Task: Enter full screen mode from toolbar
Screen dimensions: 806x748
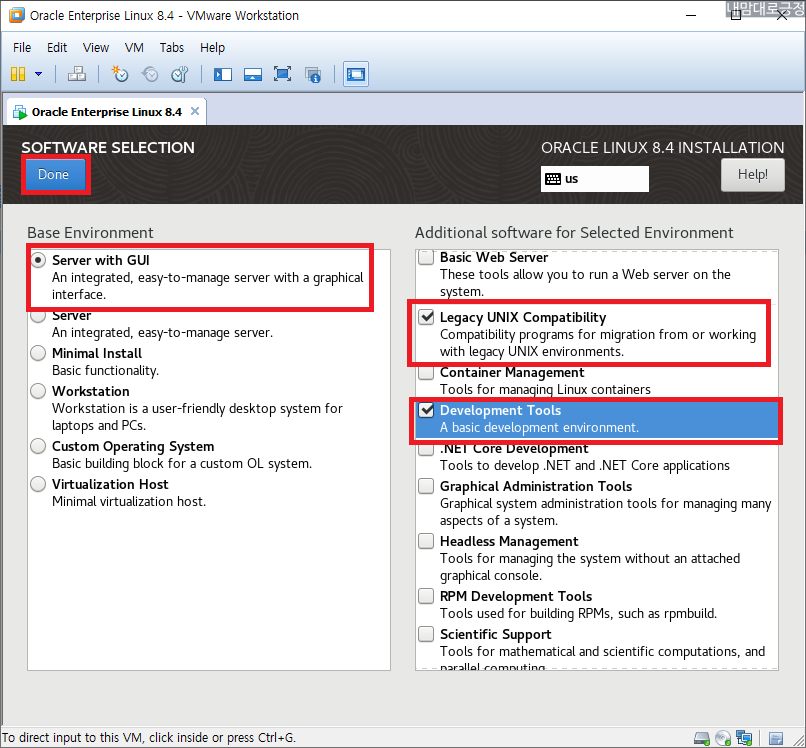Action: click(x=283, y=75)
